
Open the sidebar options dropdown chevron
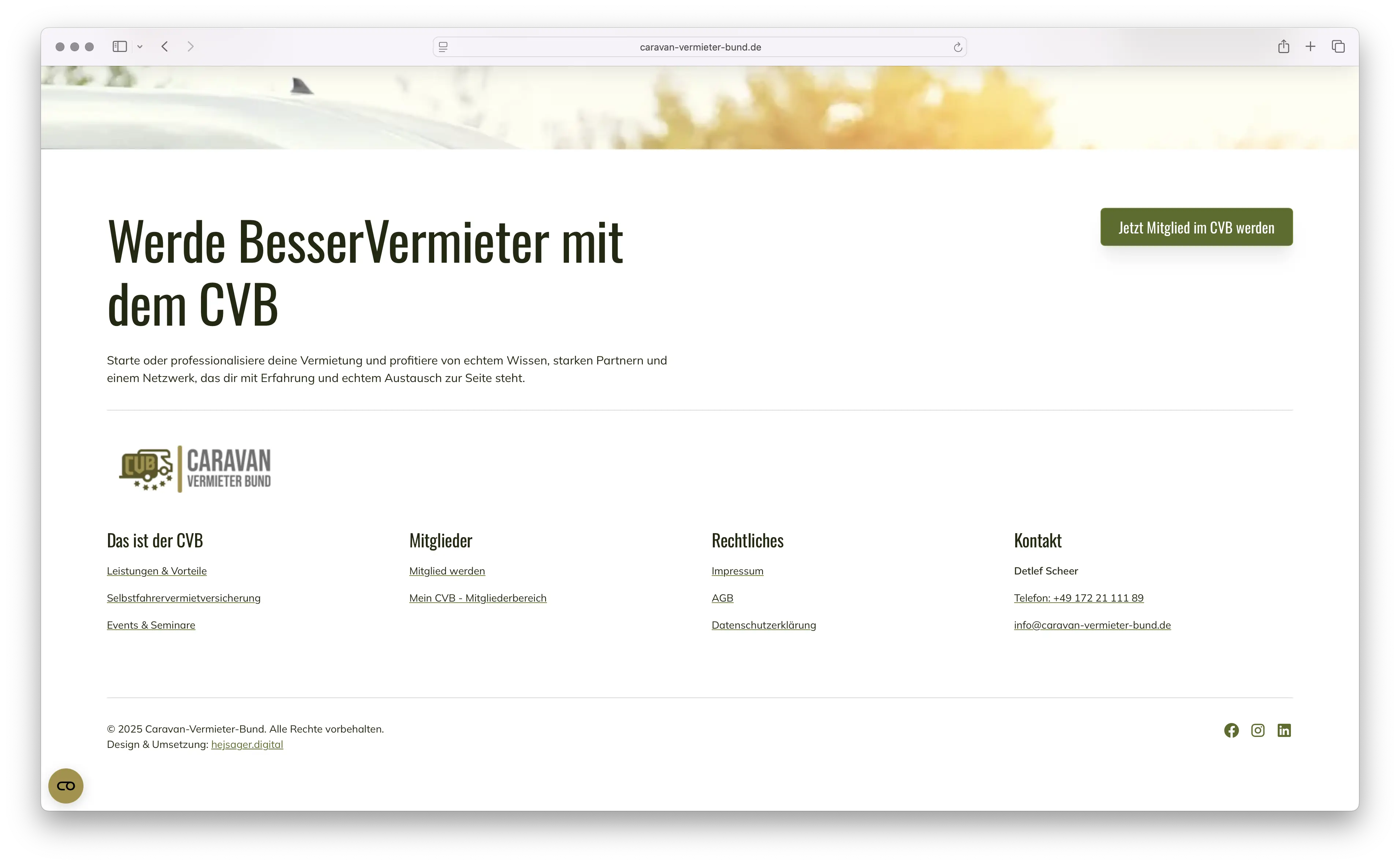tap(139, 47)
